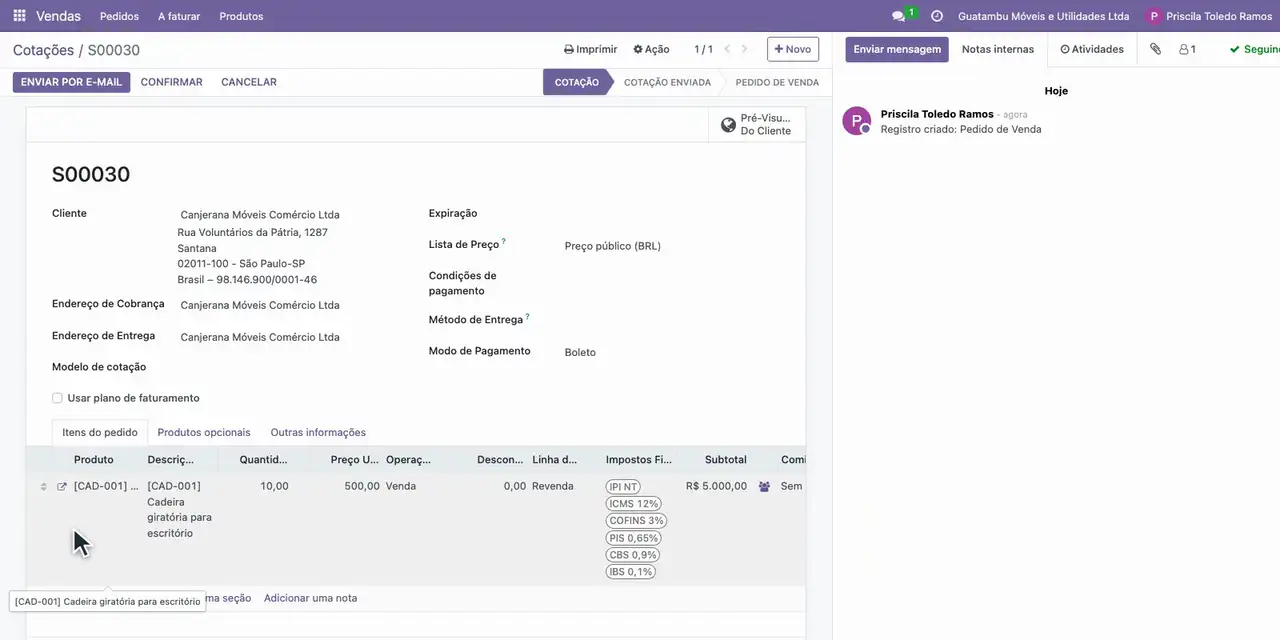Open the customer preview globe button
1280x640 pixels.
click(x=757, y=125)
